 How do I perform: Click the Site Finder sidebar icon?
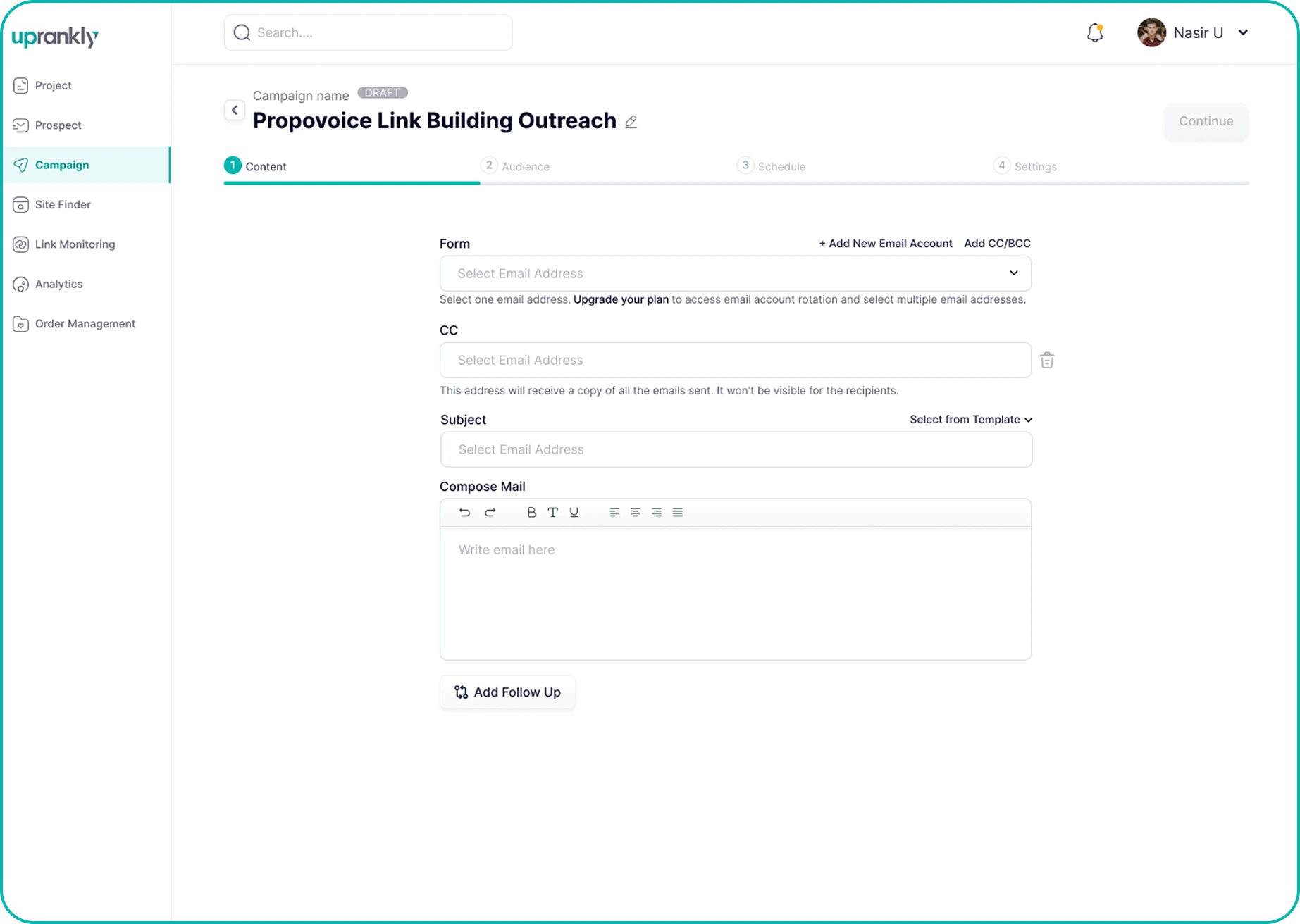20,204
